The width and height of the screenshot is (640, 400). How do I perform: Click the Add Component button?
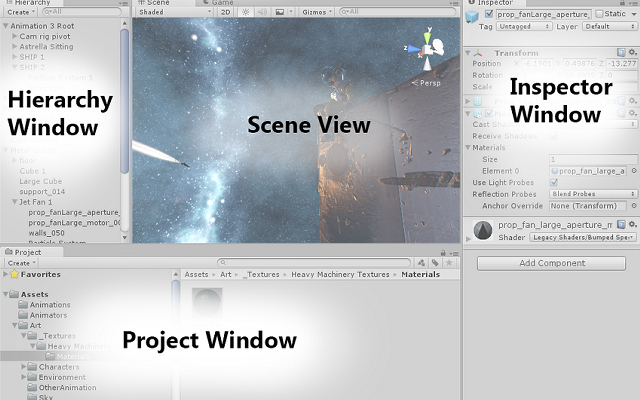point(551,263)
